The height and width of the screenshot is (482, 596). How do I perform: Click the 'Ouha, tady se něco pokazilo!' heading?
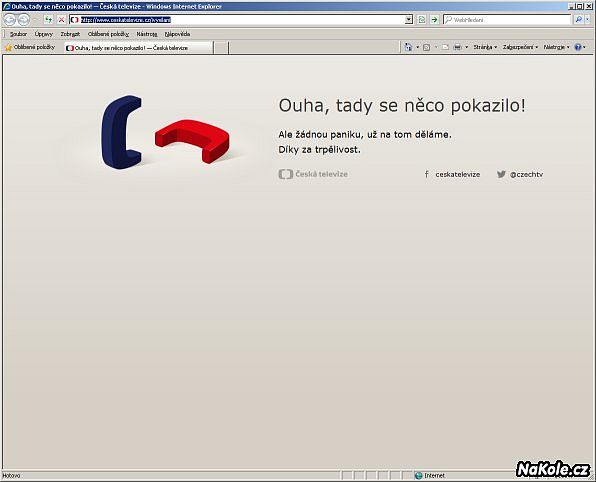tap(402, 105)
